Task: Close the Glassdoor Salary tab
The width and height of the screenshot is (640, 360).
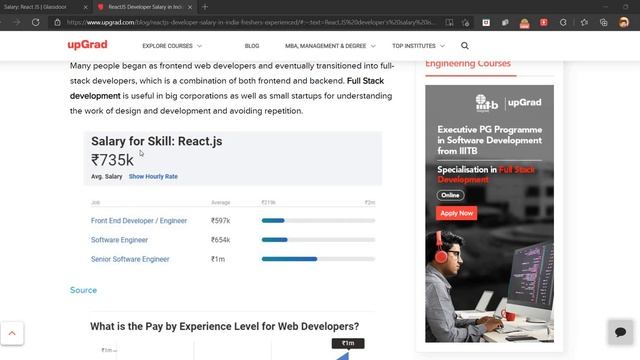Action: point(85,7)
